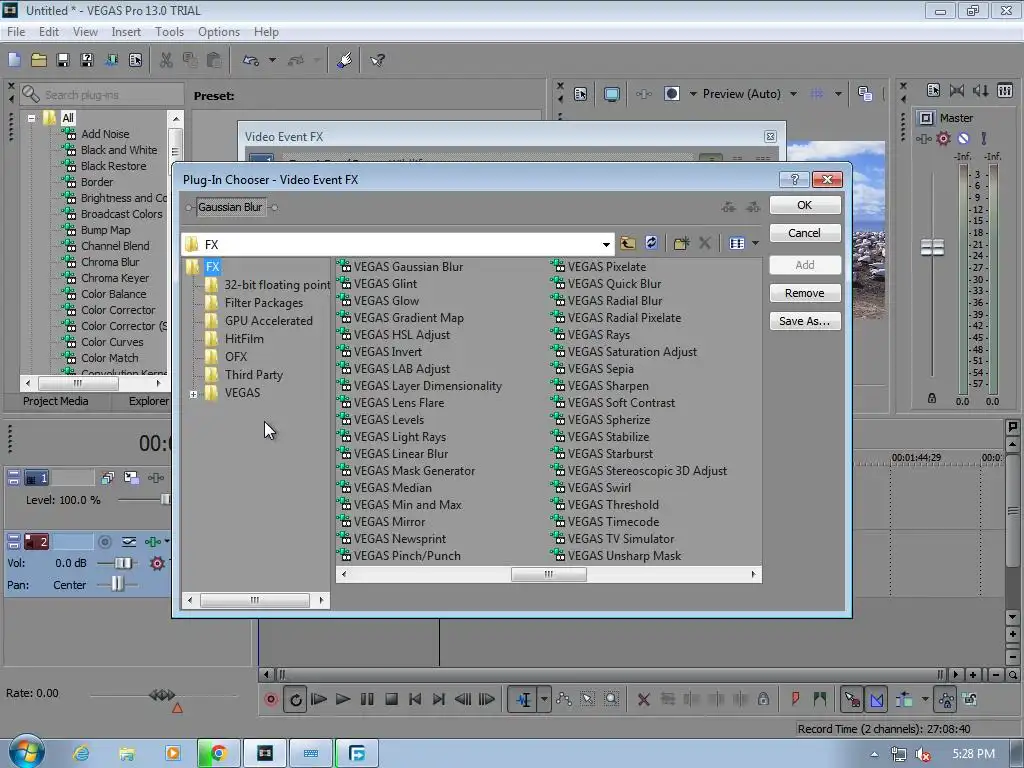
Task: Open the edit tool dropdown arrow in transport
Action: click(x=543, y=699)
